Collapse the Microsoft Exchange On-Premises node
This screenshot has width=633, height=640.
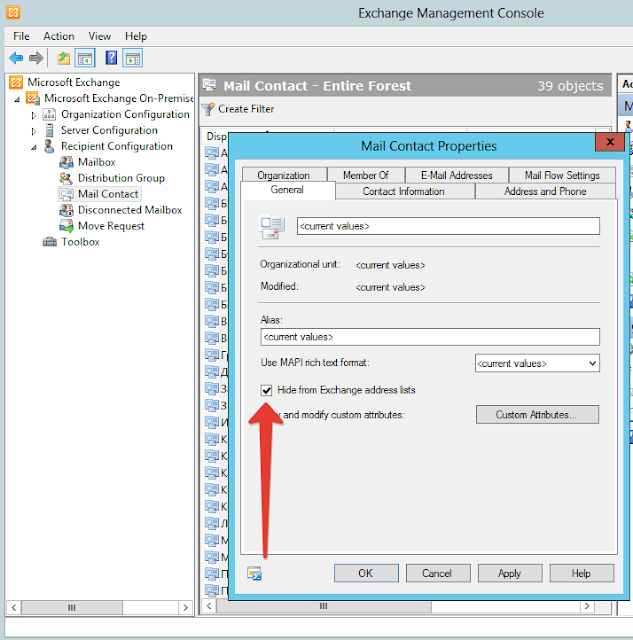(x=17, y=99)
